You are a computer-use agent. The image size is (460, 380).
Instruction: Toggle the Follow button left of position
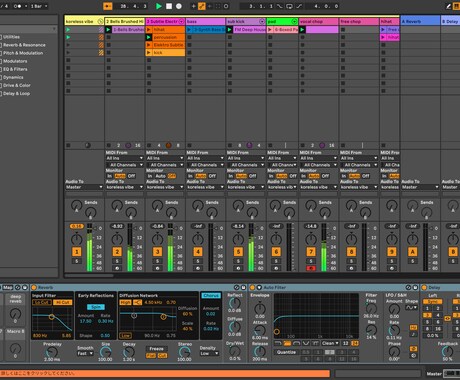(x=107, y=6)
